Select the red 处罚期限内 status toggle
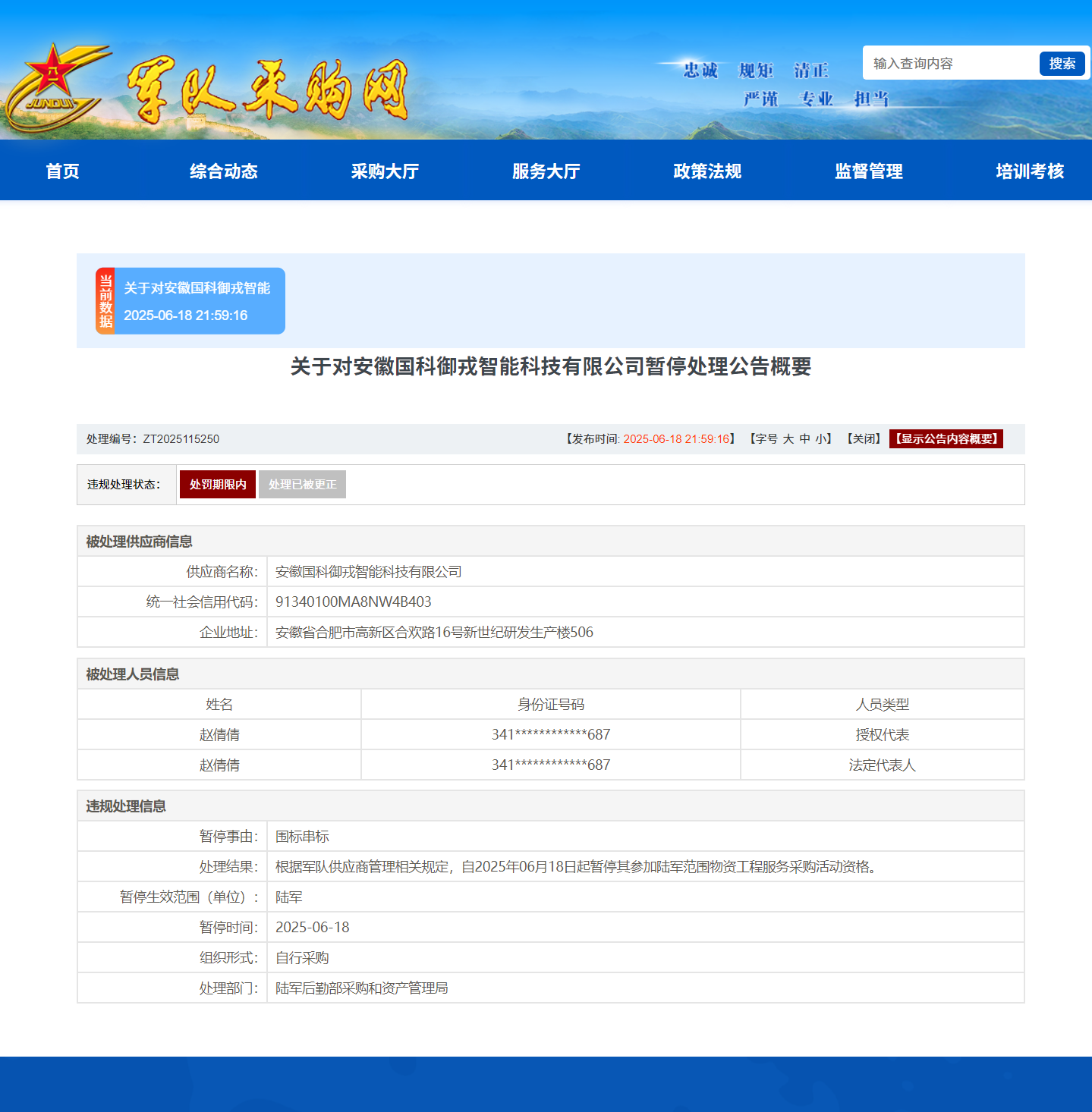Image resolution: width=1092 pixels, height=1112 pixels. tap(217, 484)
